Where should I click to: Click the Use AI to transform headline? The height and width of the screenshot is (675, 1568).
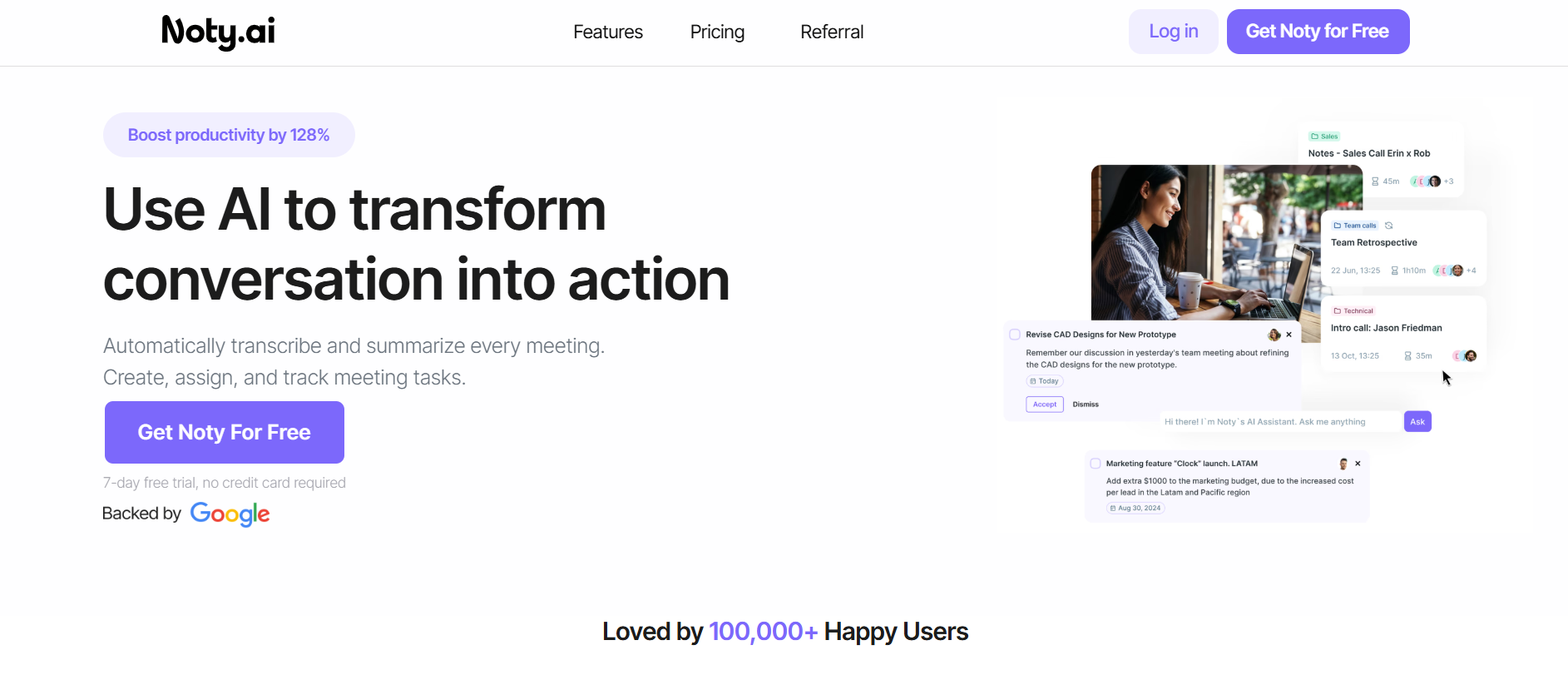(355, 209)
